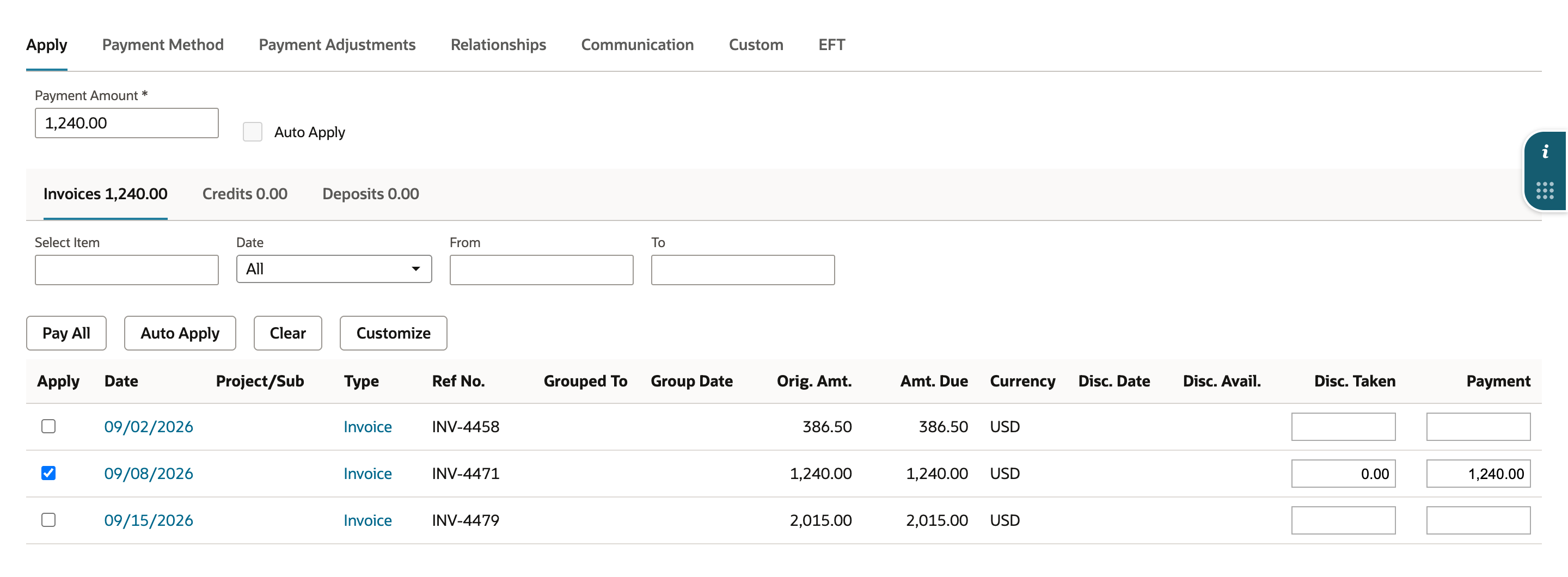
Task: Click the Grouped To column header
Action: [x=585, y=381]
